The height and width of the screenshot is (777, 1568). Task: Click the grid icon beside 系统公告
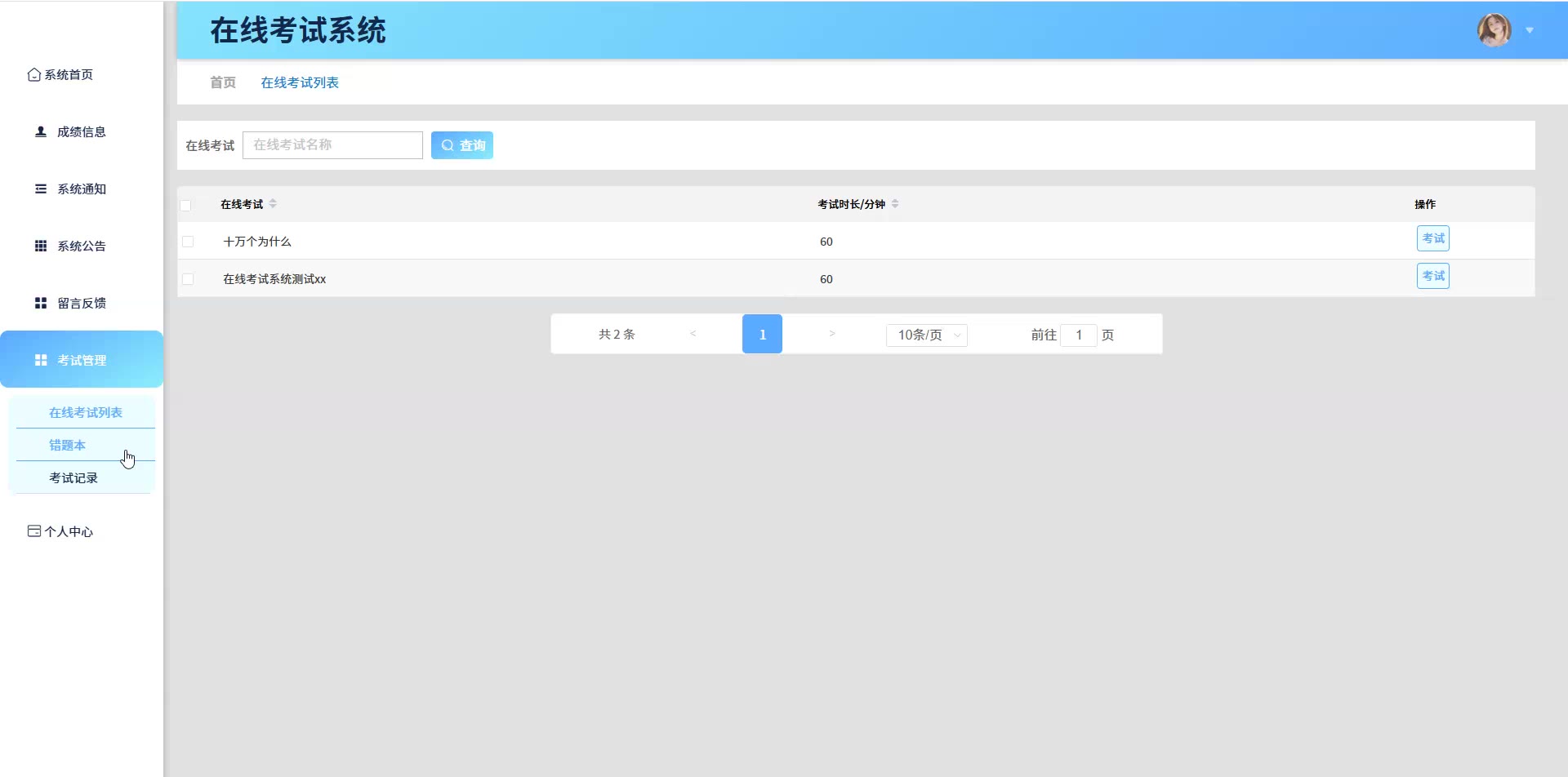pos(40,246)
